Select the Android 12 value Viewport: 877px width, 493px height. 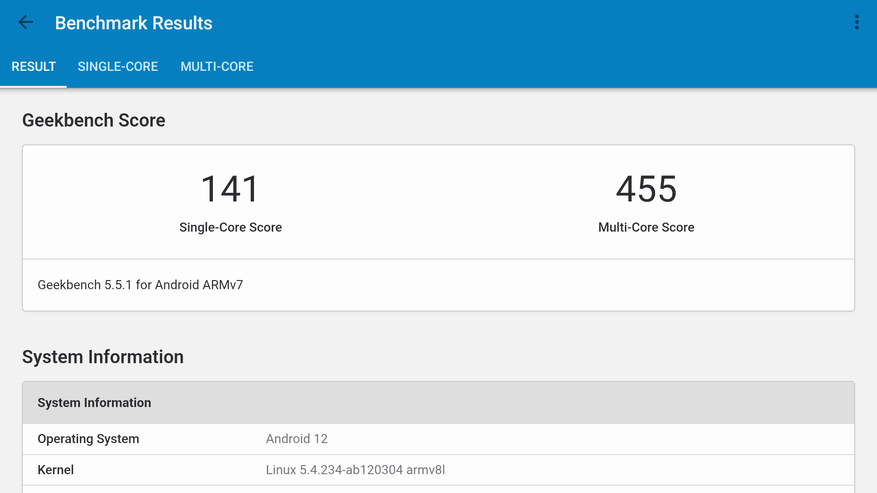(297, 439)
